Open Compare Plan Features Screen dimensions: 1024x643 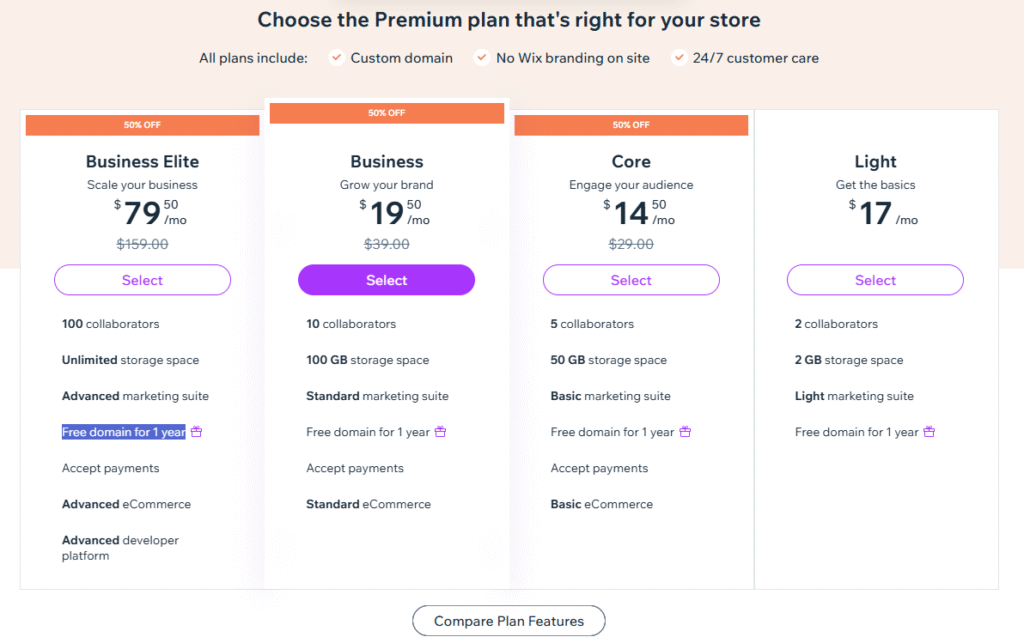(508, 621)
